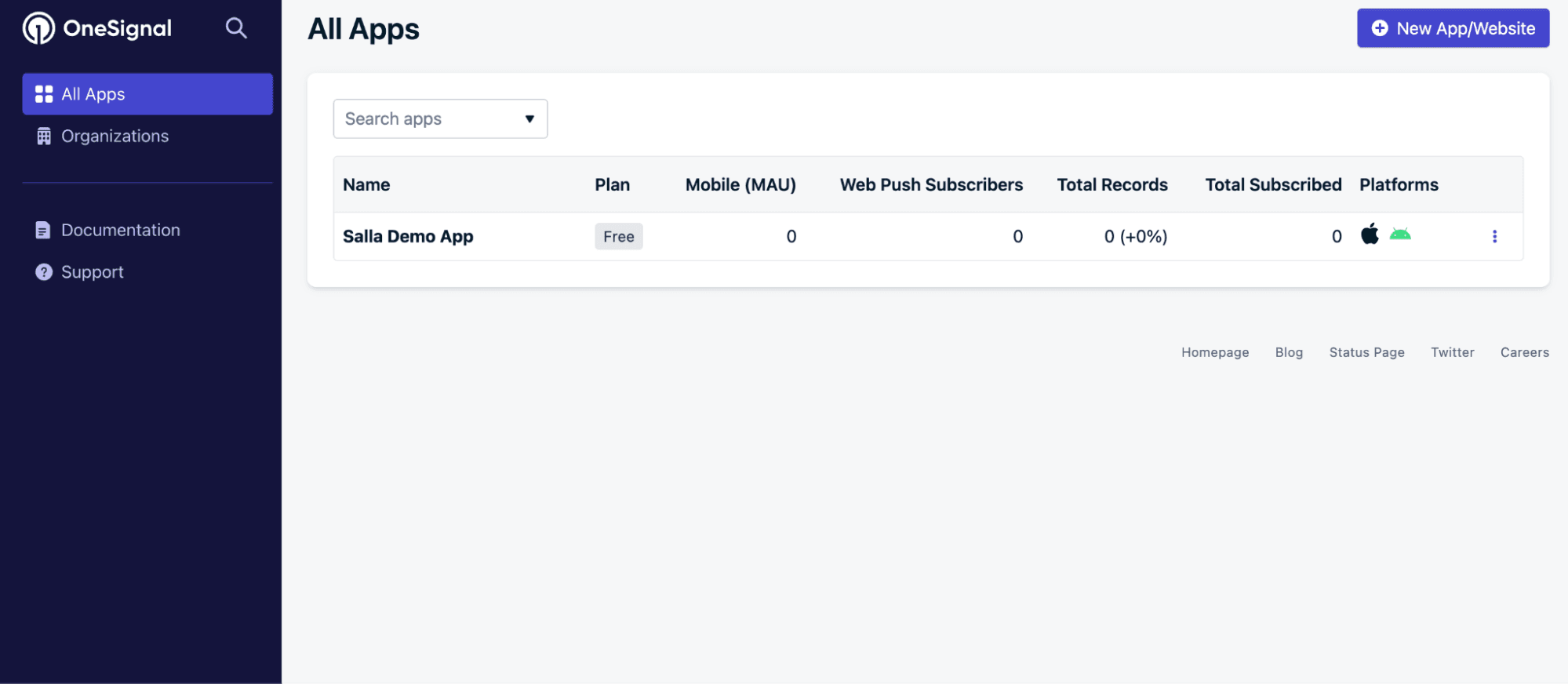
Task: Click the Android platform icon
Action: 1400,235
